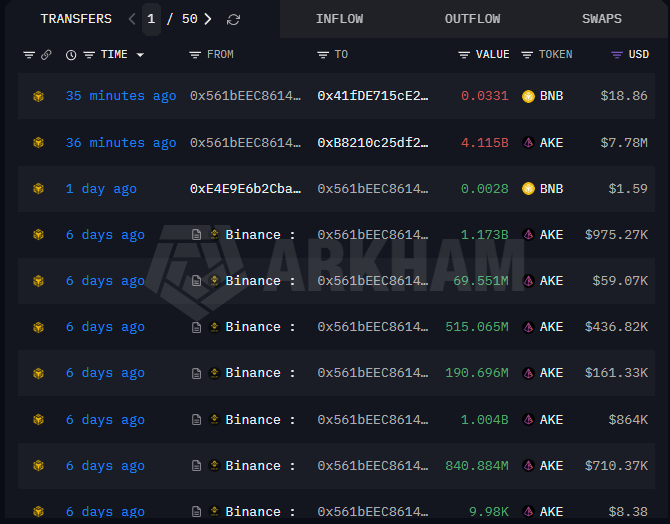Image resolution: width=670 pixels, height=524 pixels.
Task: Click AKE token logo in 69.551M row
Action: click(528, 281)
